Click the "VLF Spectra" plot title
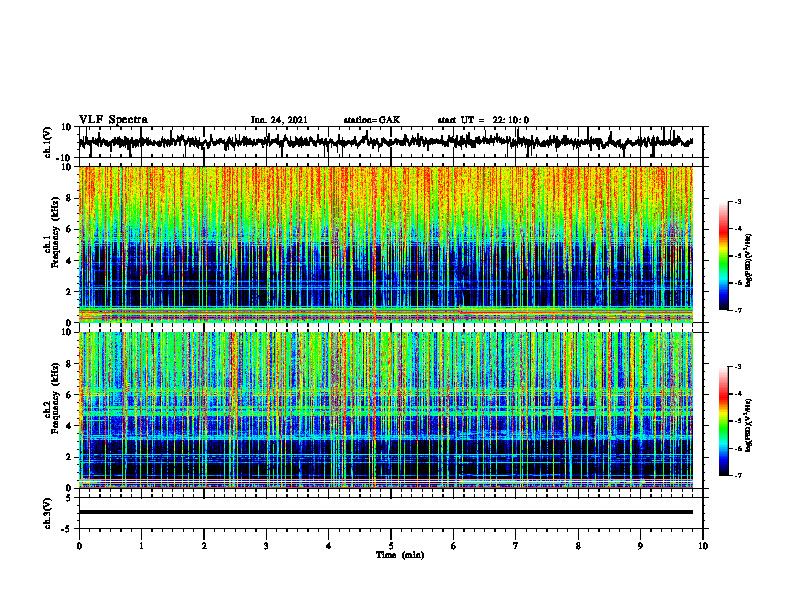 pyautogui.click(x=113, y=119)
